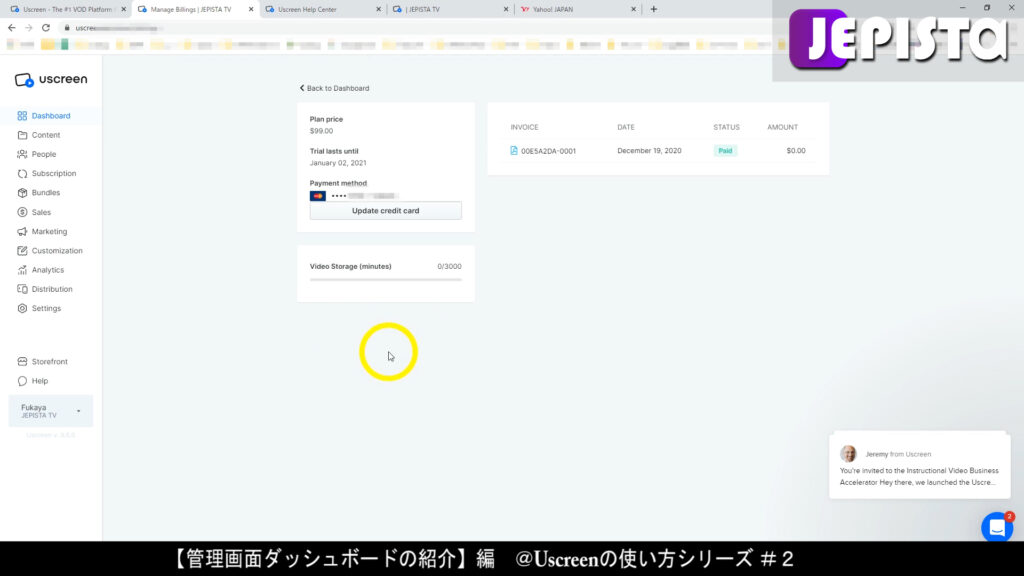Click browser back arrow
This screenshot has height=576, width=1024.
tap(12, 28)
